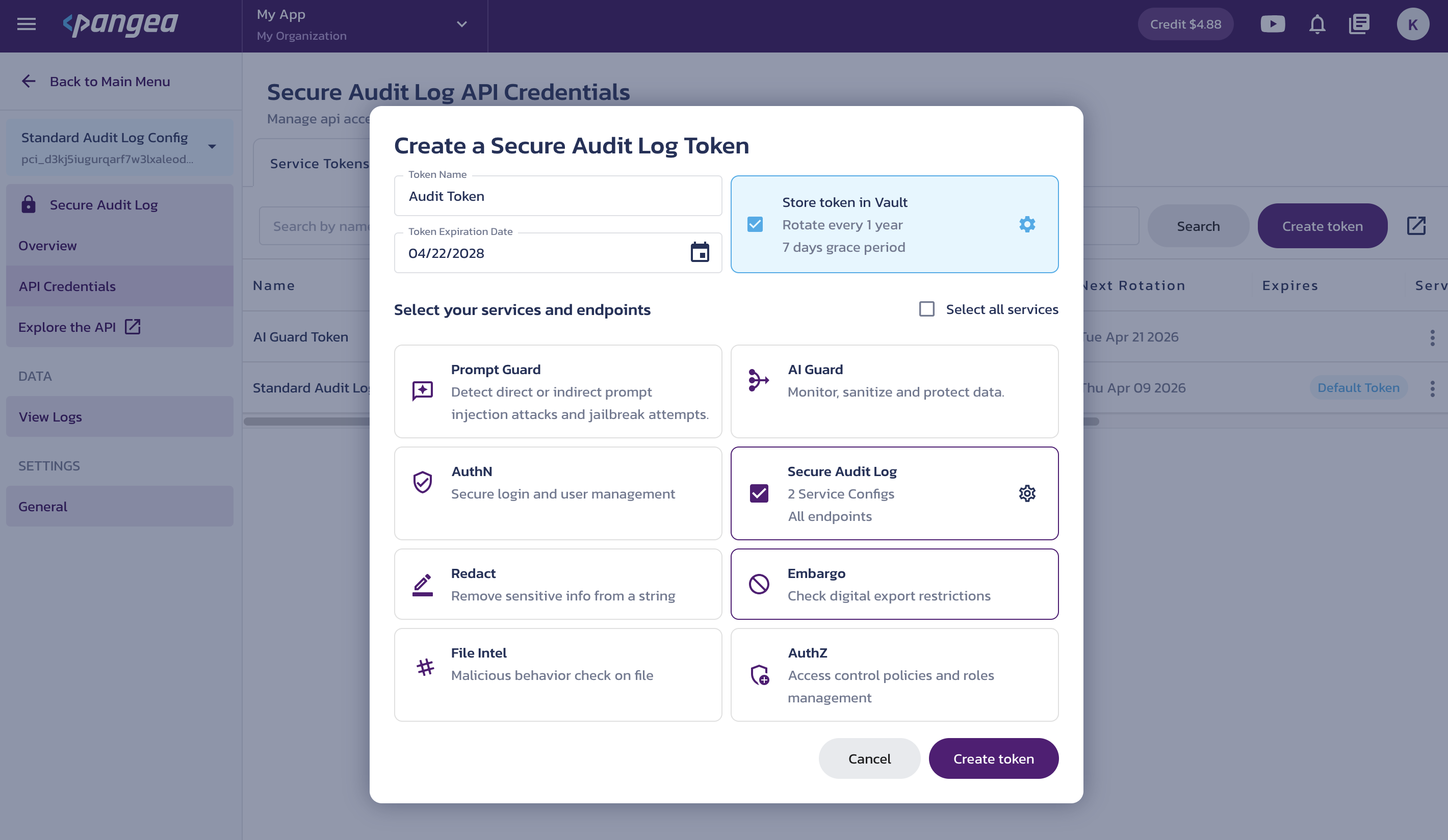The image size is (1448, 840).
Task: Select the AuthZ service card
Action: pos(894,674)
